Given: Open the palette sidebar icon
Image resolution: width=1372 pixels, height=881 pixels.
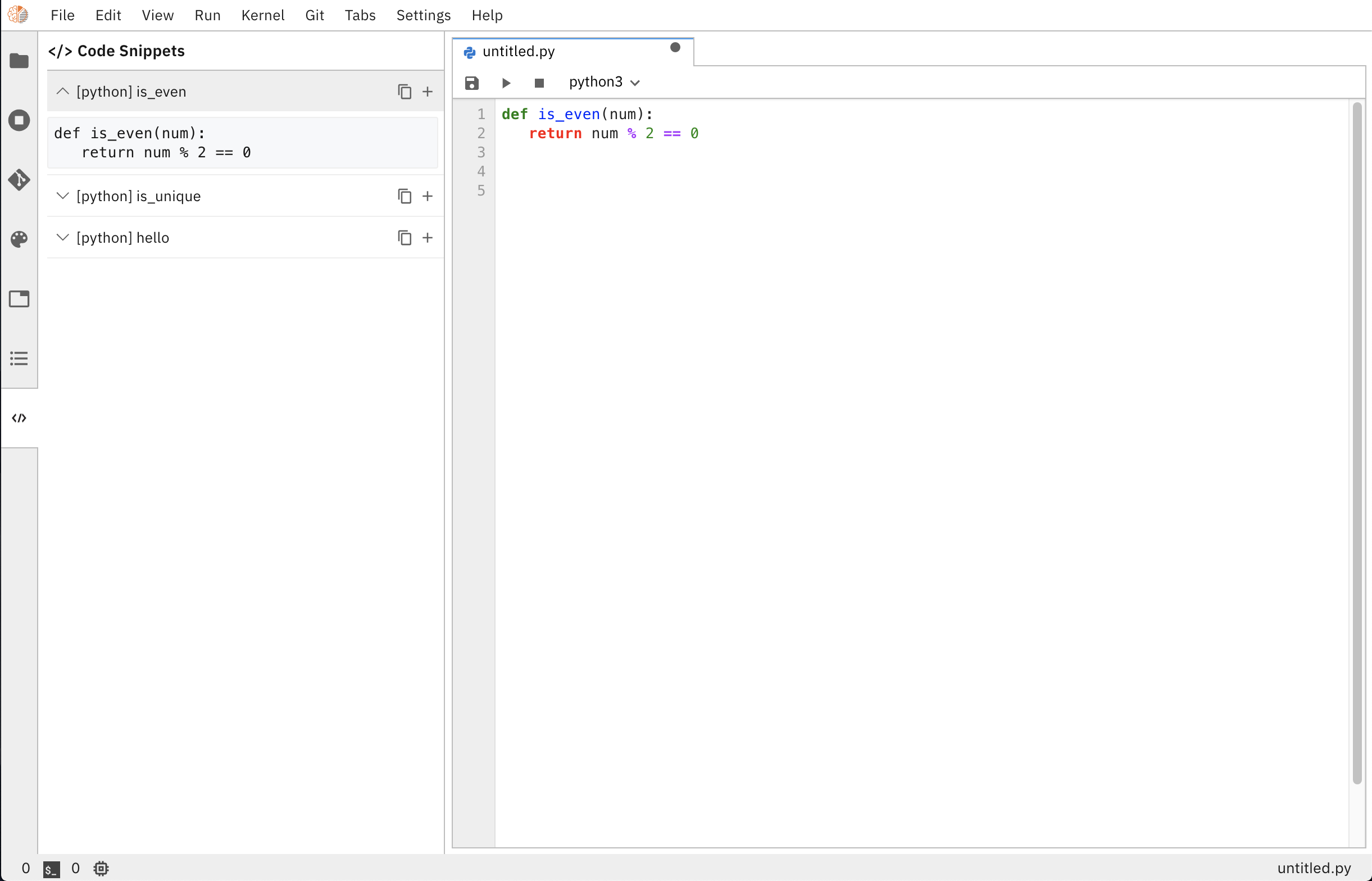Looking at the screenshot, I should tap(19, 239).
